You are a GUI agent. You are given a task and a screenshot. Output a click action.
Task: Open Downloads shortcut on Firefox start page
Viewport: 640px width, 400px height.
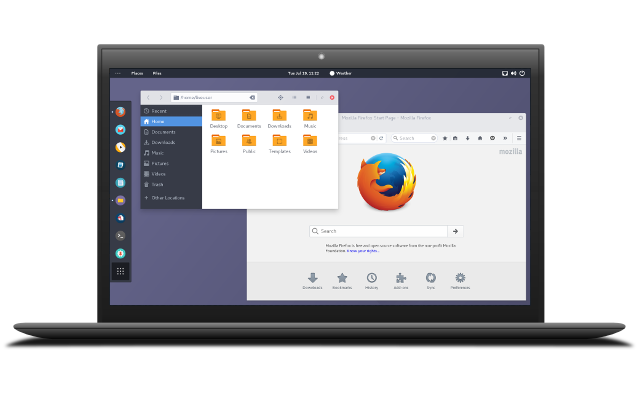[x=312, y=279]
